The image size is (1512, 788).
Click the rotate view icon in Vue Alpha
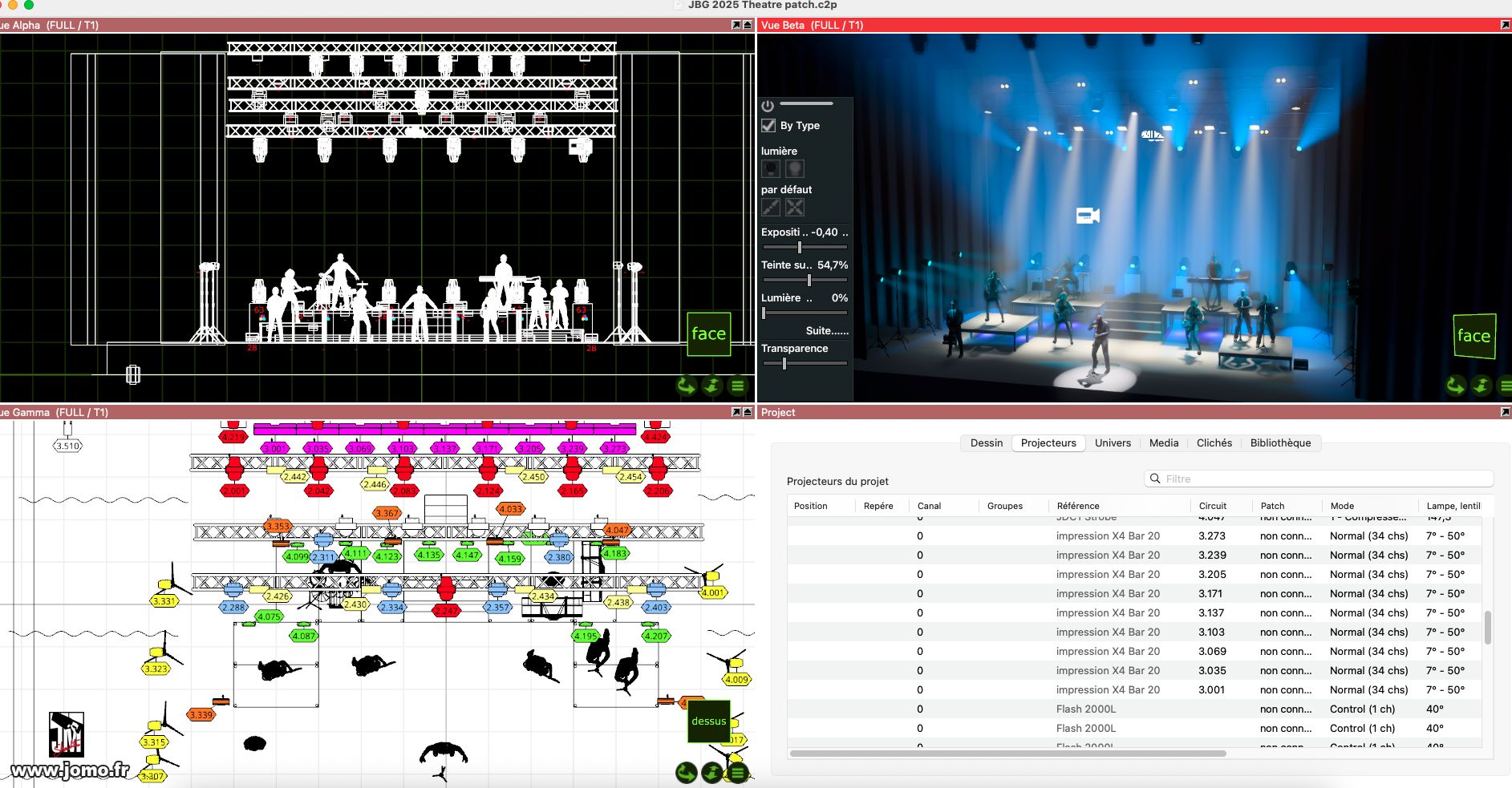click(686, 386)
